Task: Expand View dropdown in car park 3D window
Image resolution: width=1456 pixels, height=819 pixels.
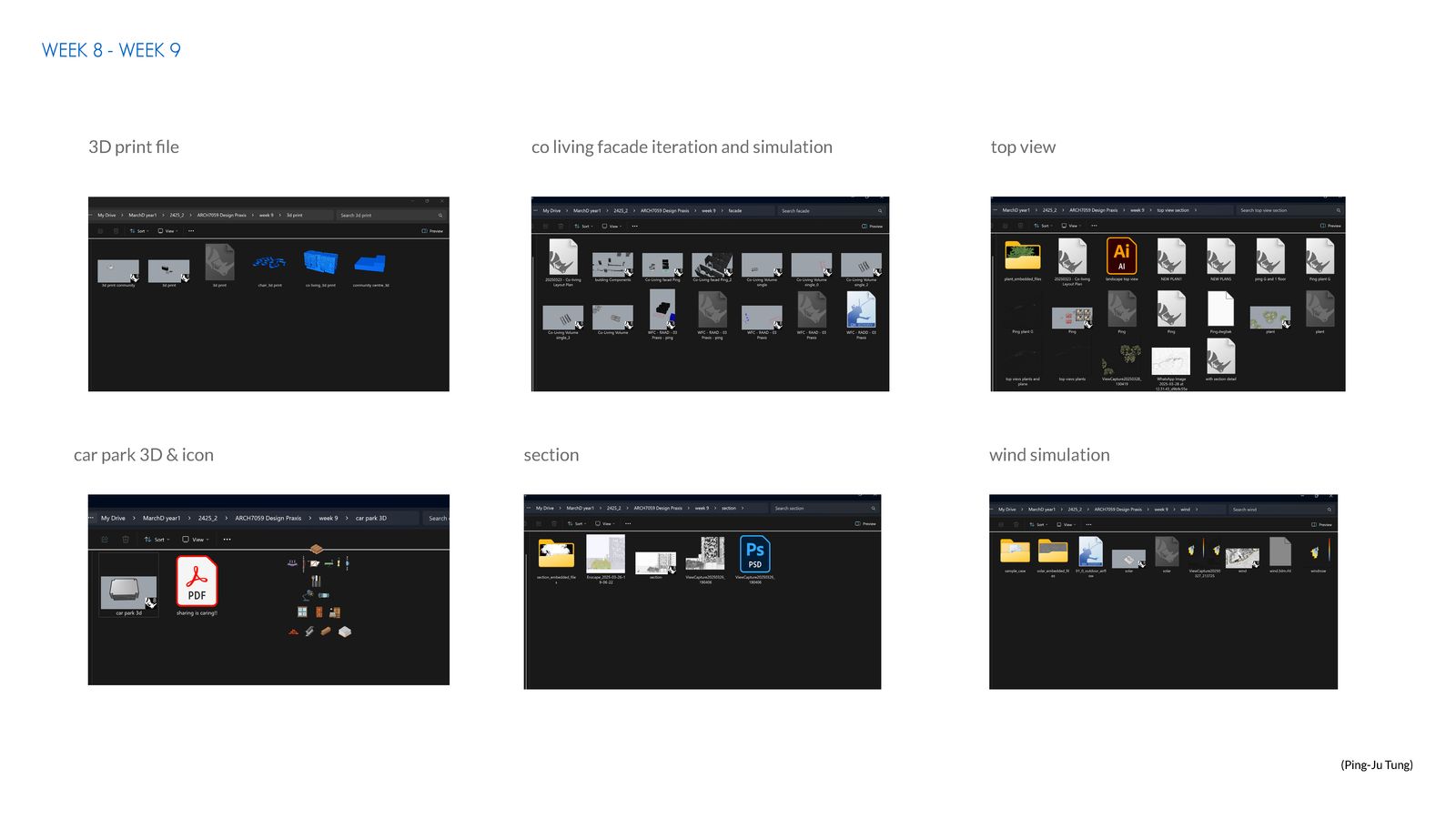Action: click(x=196, y=540)
